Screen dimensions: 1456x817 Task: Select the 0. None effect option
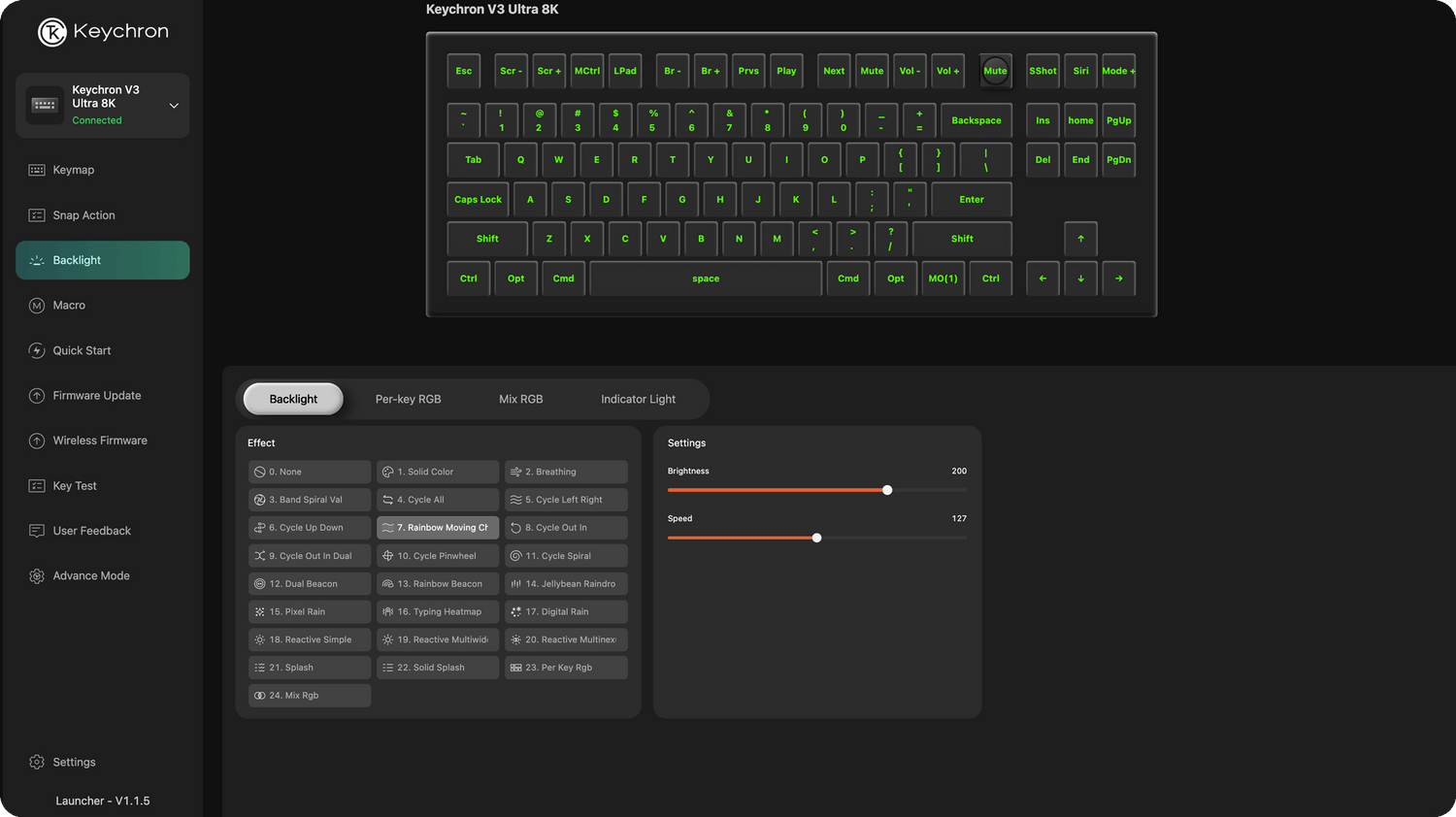[309, 472]
